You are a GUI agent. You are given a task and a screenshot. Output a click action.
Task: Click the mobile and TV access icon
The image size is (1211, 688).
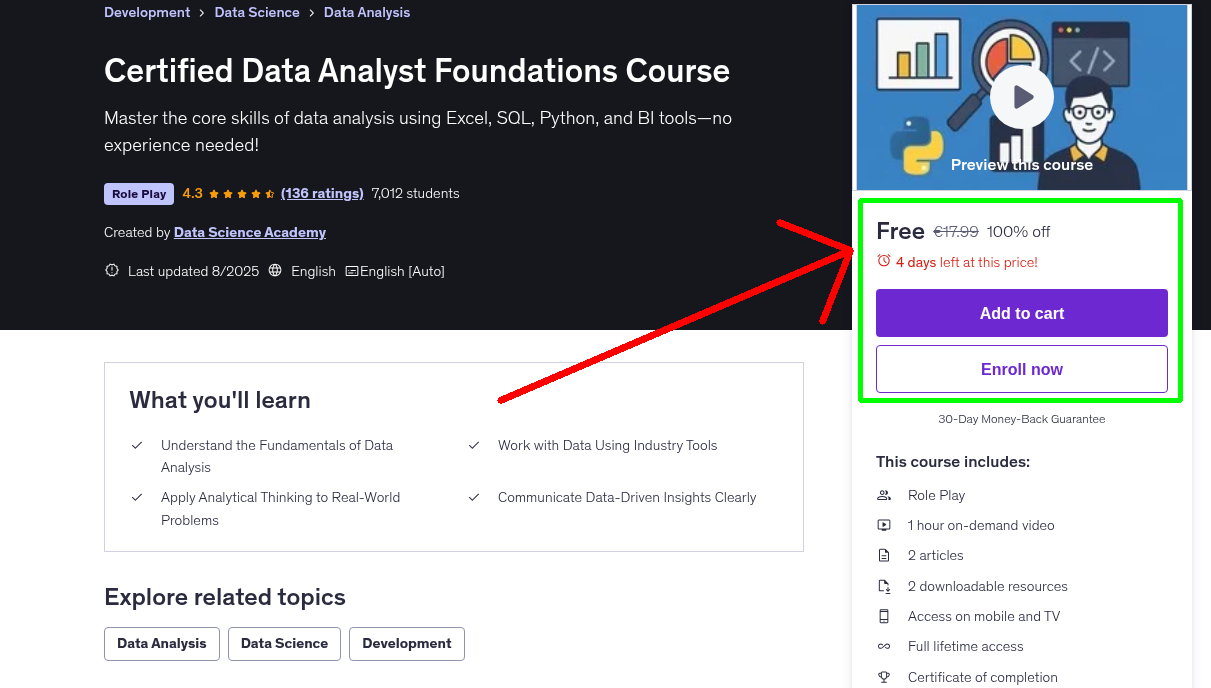point(884,616)
